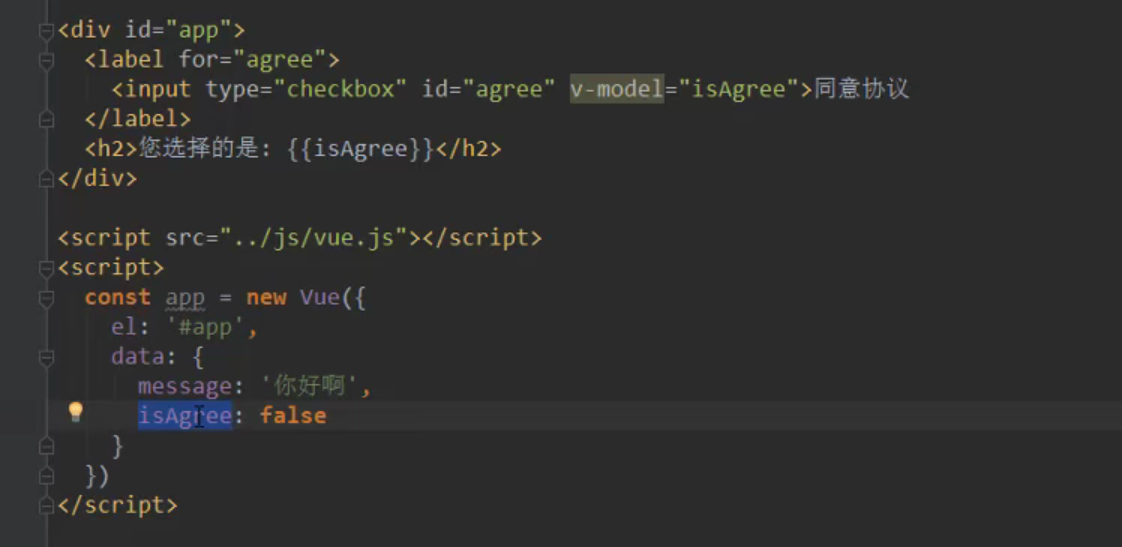
Task: Click the underlined app variable name
Action: [x=185, y=299]
